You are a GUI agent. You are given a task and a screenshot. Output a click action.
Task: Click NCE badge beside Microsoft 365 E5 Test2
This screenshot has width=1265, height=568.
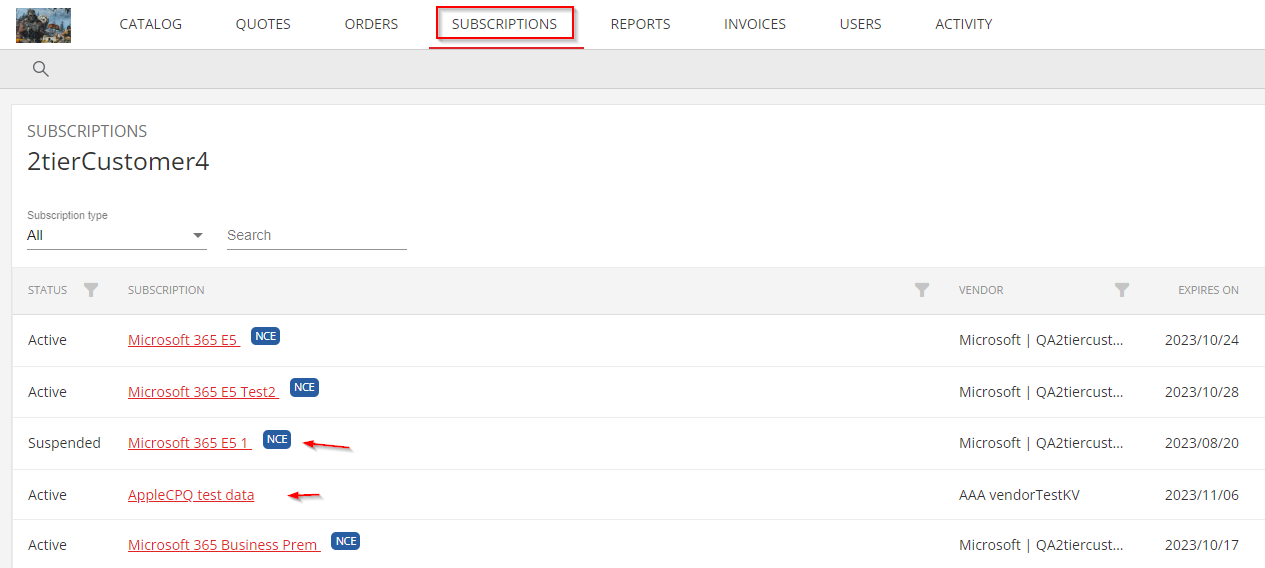304,387
